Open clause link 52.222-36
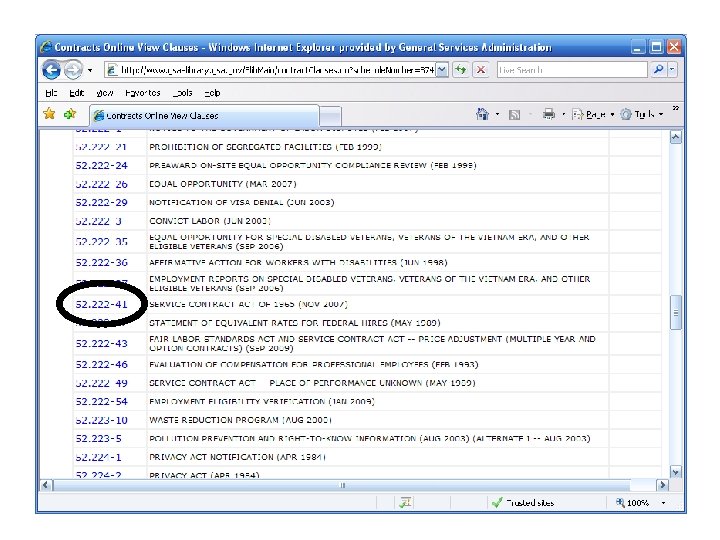The height and width of the screenshot is (540, 720). [101, 263]
